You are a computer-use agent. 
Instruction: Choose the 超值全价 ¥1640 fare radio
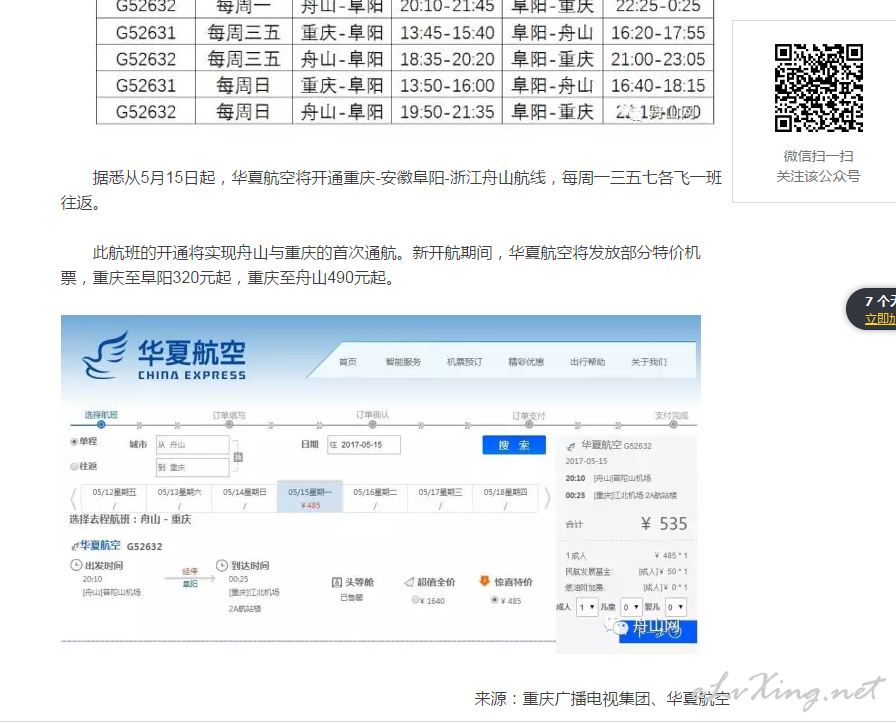[415, 600]
